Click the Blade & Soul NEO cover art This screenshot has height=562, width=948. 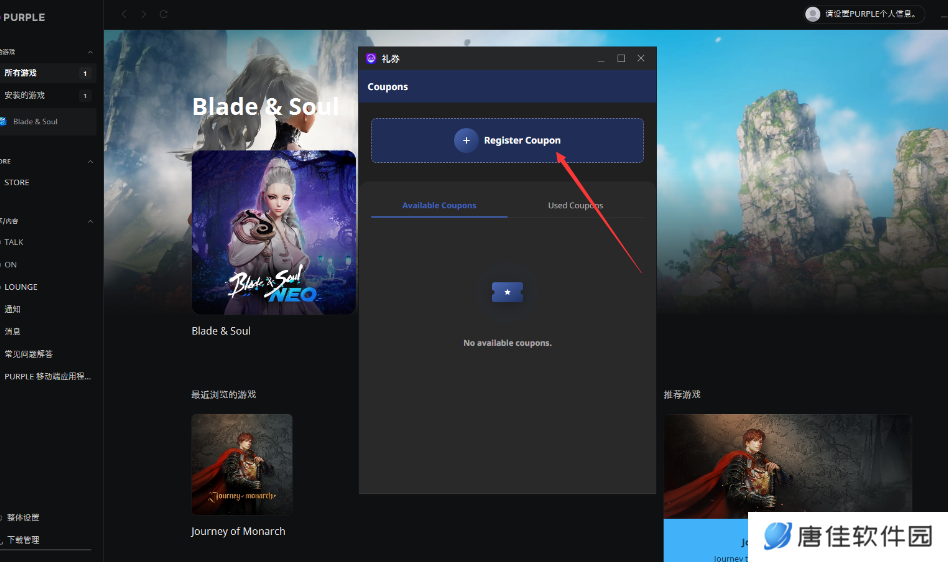point(273,233)
